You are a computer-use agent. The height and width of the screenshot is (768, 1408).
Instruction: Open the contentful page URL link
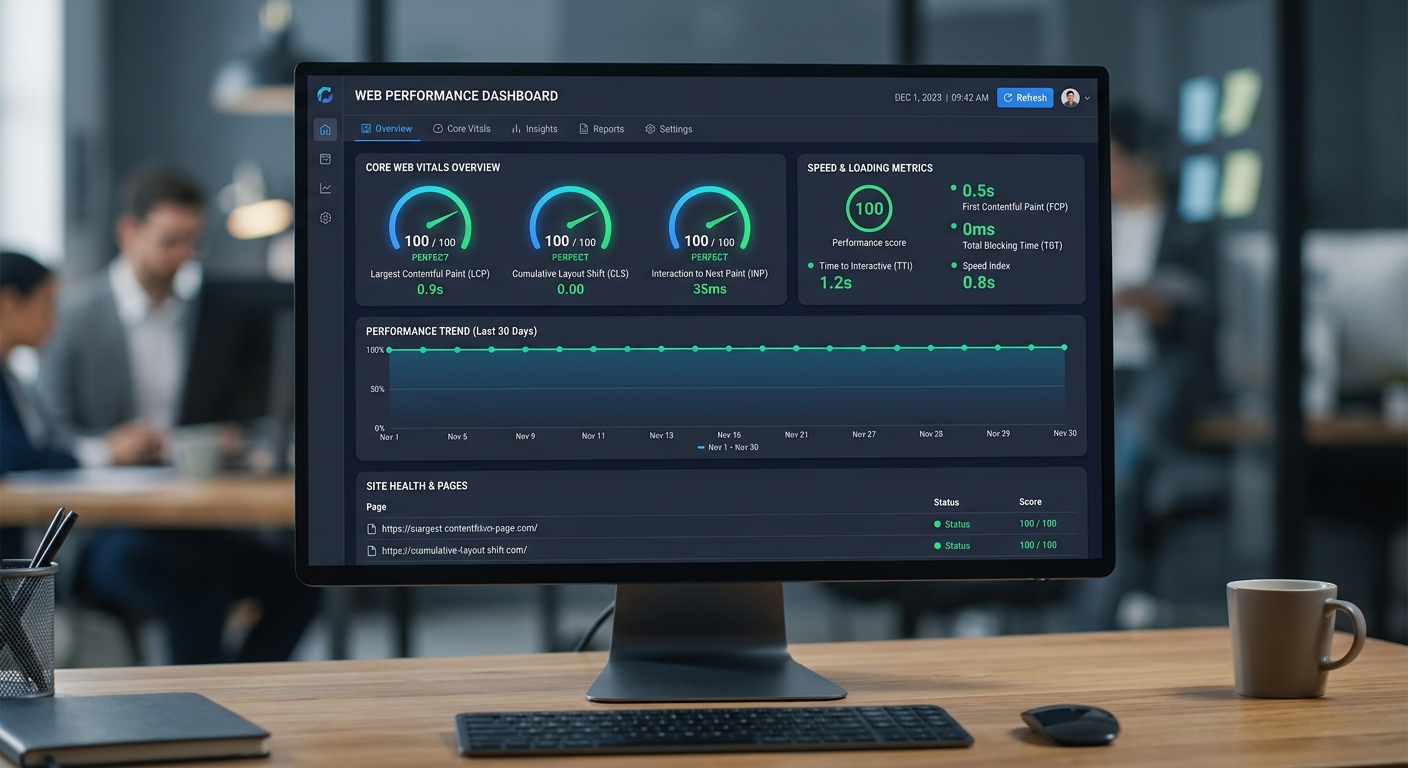tap(459, 528)
